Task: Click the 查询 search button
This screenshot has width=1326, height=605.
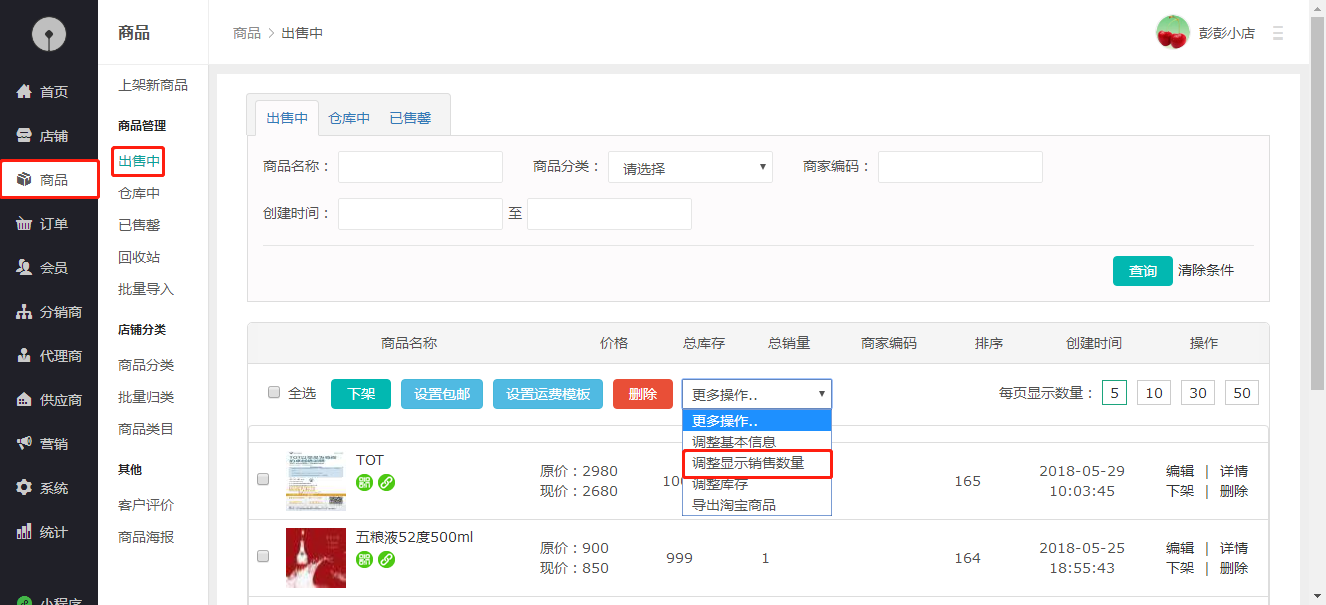Action: point(1142,270)
